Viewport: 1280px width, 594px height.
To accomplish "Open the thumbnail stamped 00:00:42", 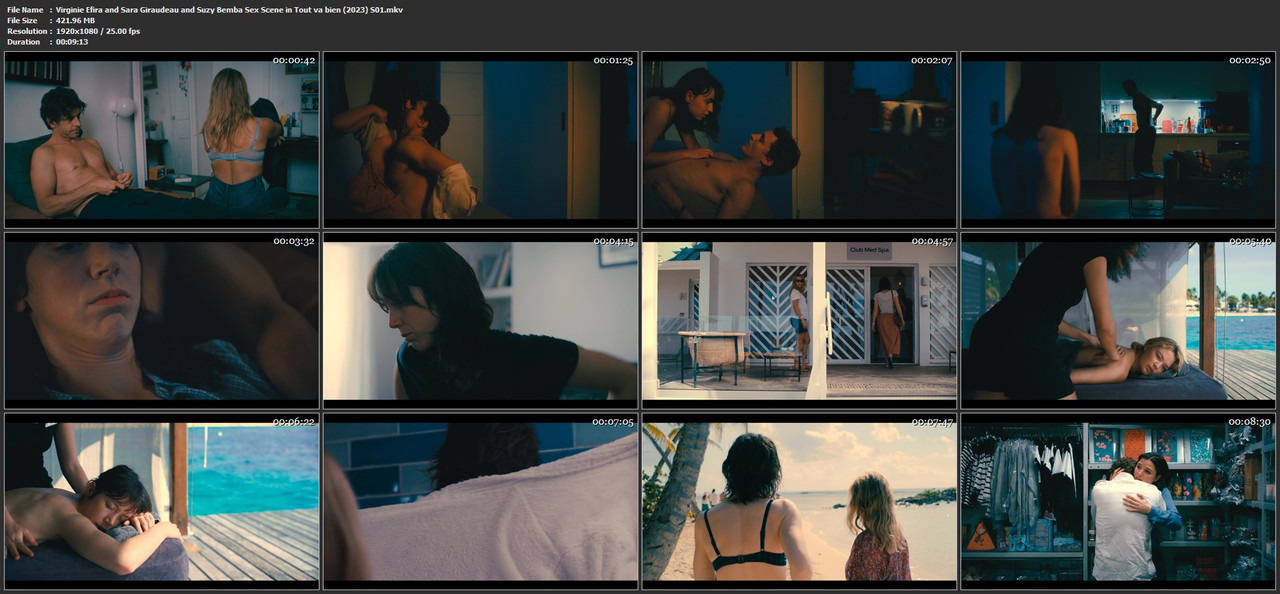I will point(162,140).
